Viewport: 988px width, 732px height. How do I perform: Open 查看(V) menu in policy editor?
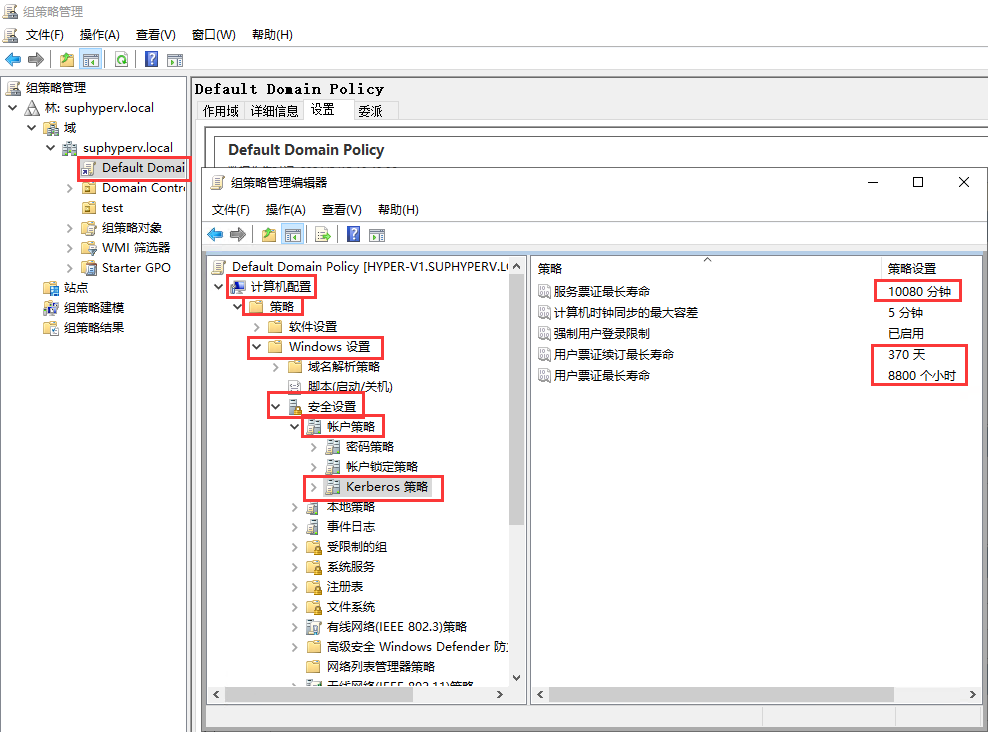(342, 210)
